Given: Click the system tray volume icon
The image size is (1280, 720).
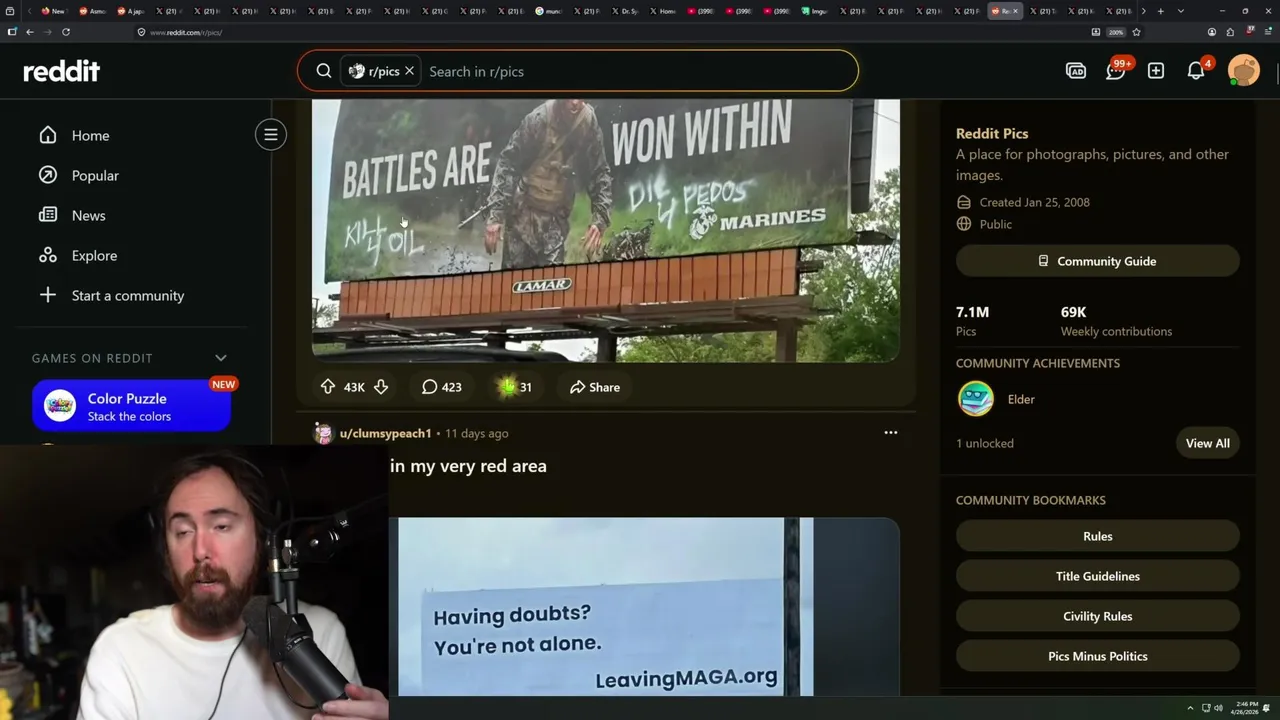Looking at the screenshot, I should click(x=1218, y=708).
